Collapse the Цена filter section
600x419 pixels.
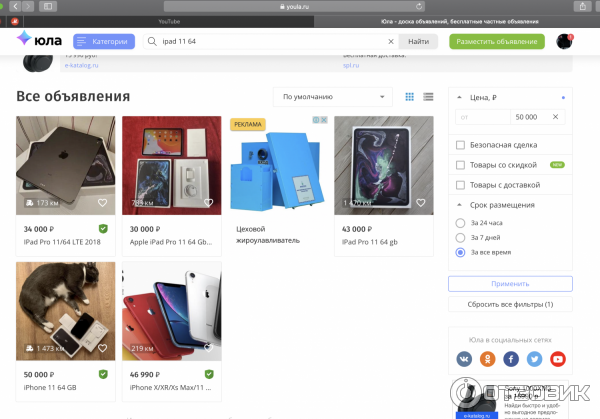tap(458, 97)
